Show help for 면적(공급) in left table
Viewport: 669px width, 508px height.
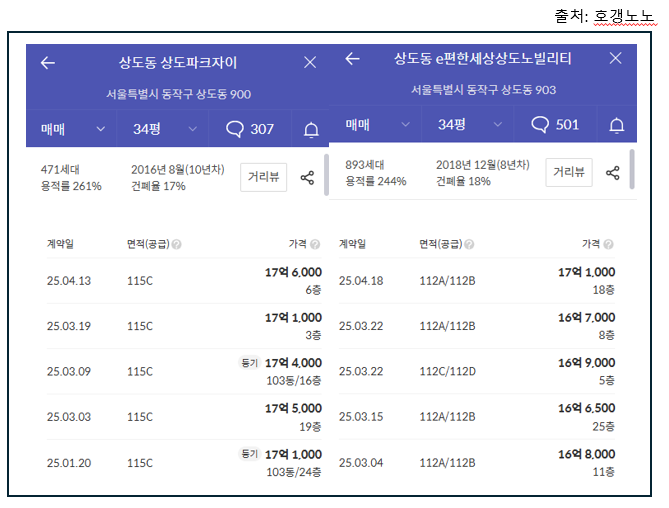tap(176, 244)
